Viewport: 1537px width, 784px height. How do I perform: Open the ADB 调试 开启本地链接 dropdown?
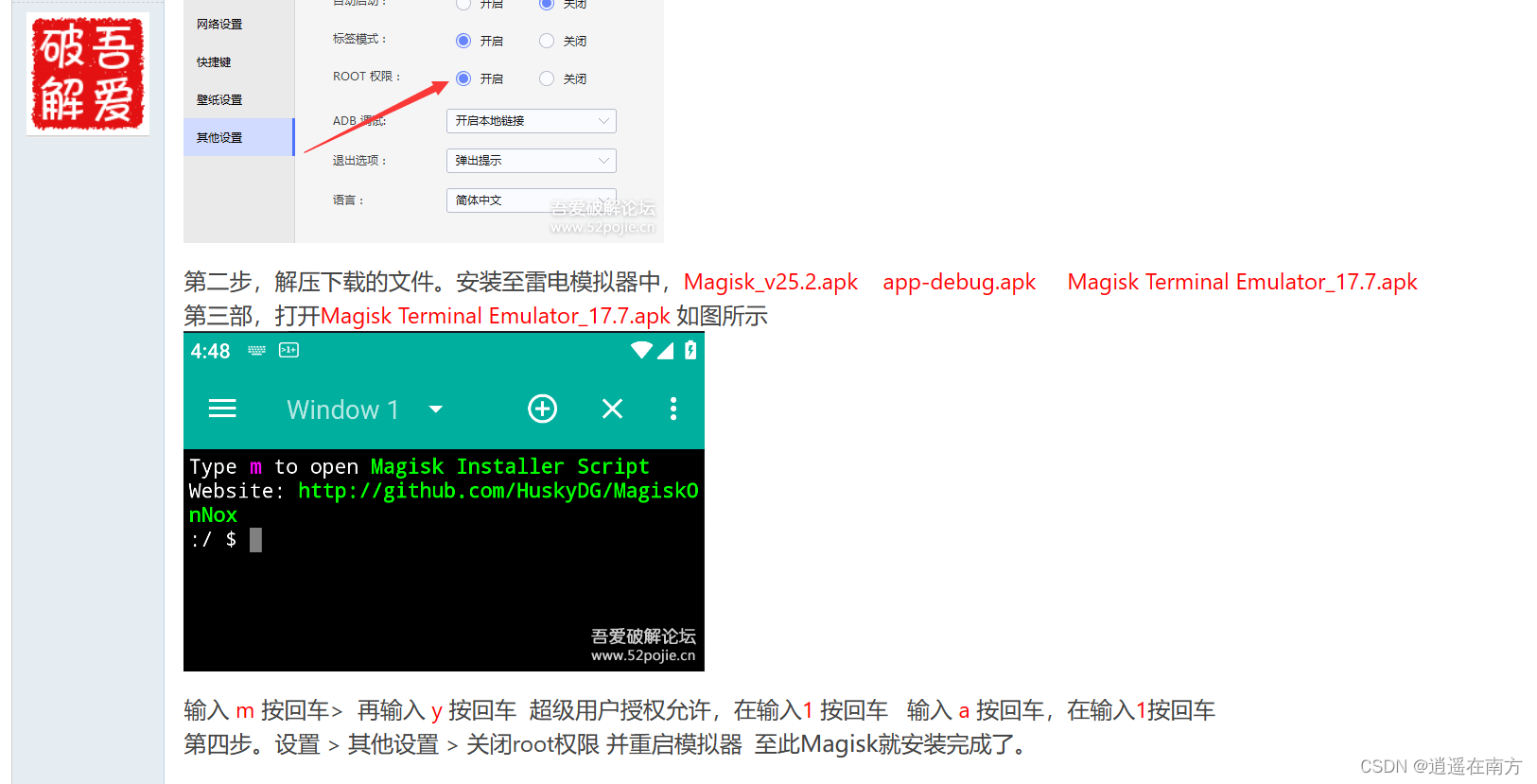pos(531,121)
